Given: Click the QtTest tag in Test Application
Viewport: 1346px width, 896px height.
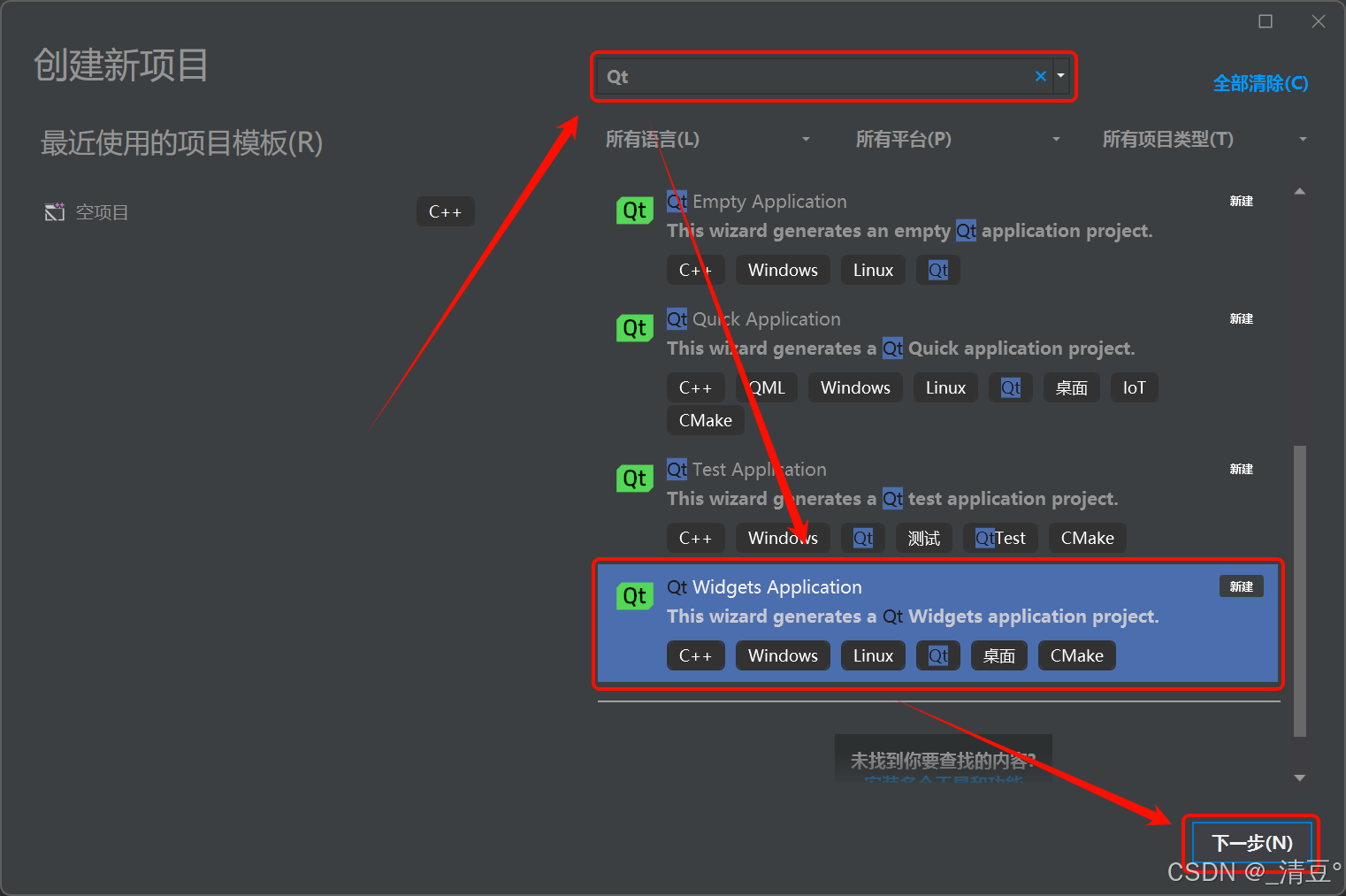Looking at the screenshot, I should [1000, 538].
